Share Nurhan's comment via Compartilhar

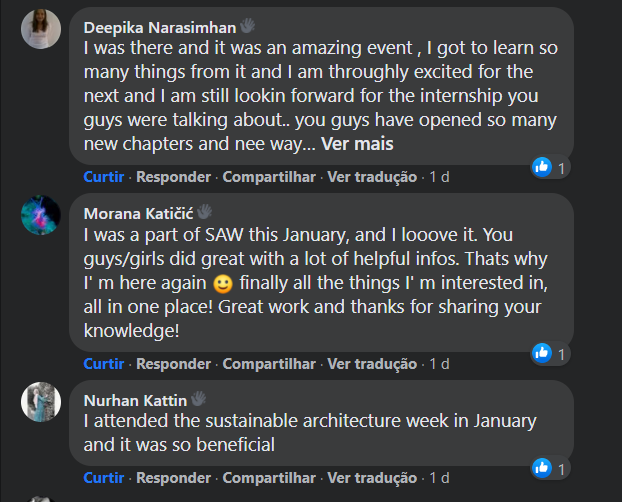pyautogui.click(x=269, y=477)
